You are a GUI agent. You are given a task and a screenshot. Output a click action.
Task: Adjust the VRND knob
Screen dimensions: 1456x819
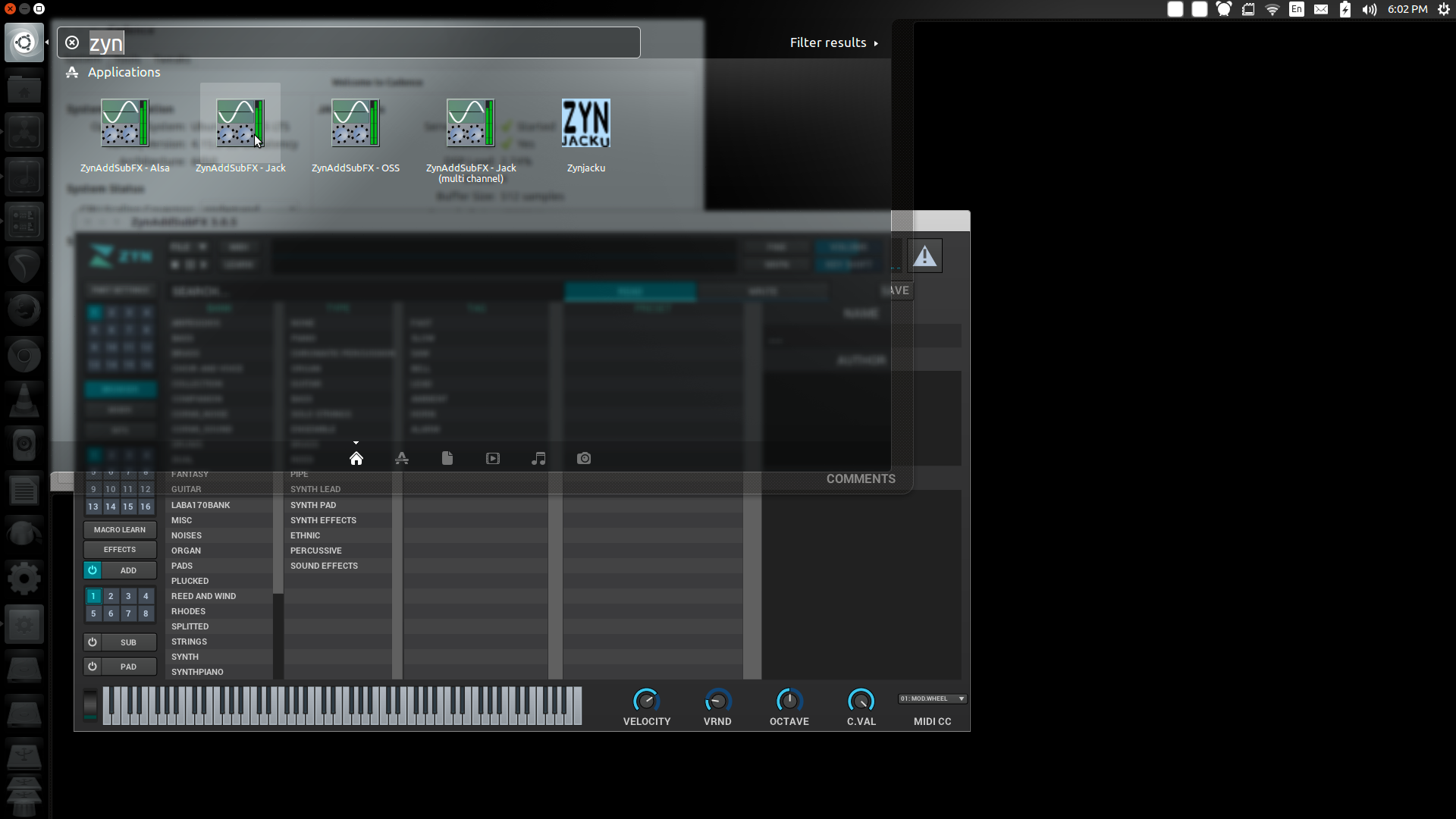[x=717, y=700]
